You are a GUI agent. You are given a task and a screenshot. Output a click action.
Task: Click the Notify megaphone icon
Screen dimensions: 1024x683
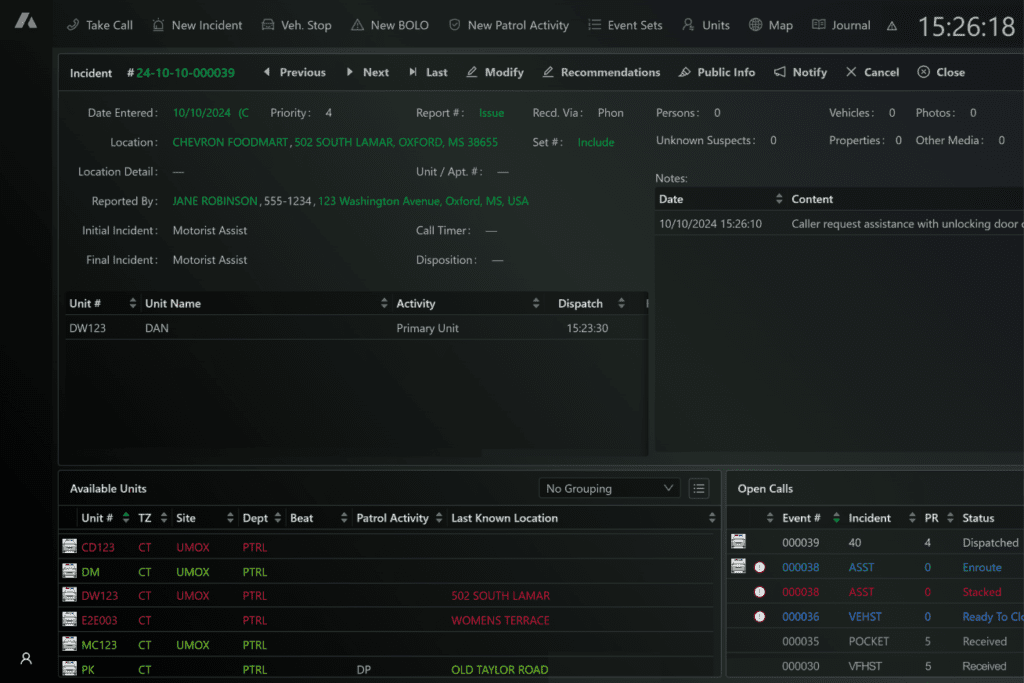781,72
